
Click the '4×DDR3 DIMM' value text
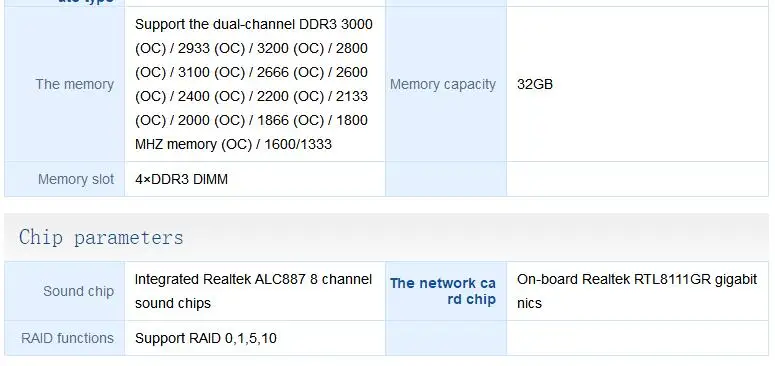[181, 179]
